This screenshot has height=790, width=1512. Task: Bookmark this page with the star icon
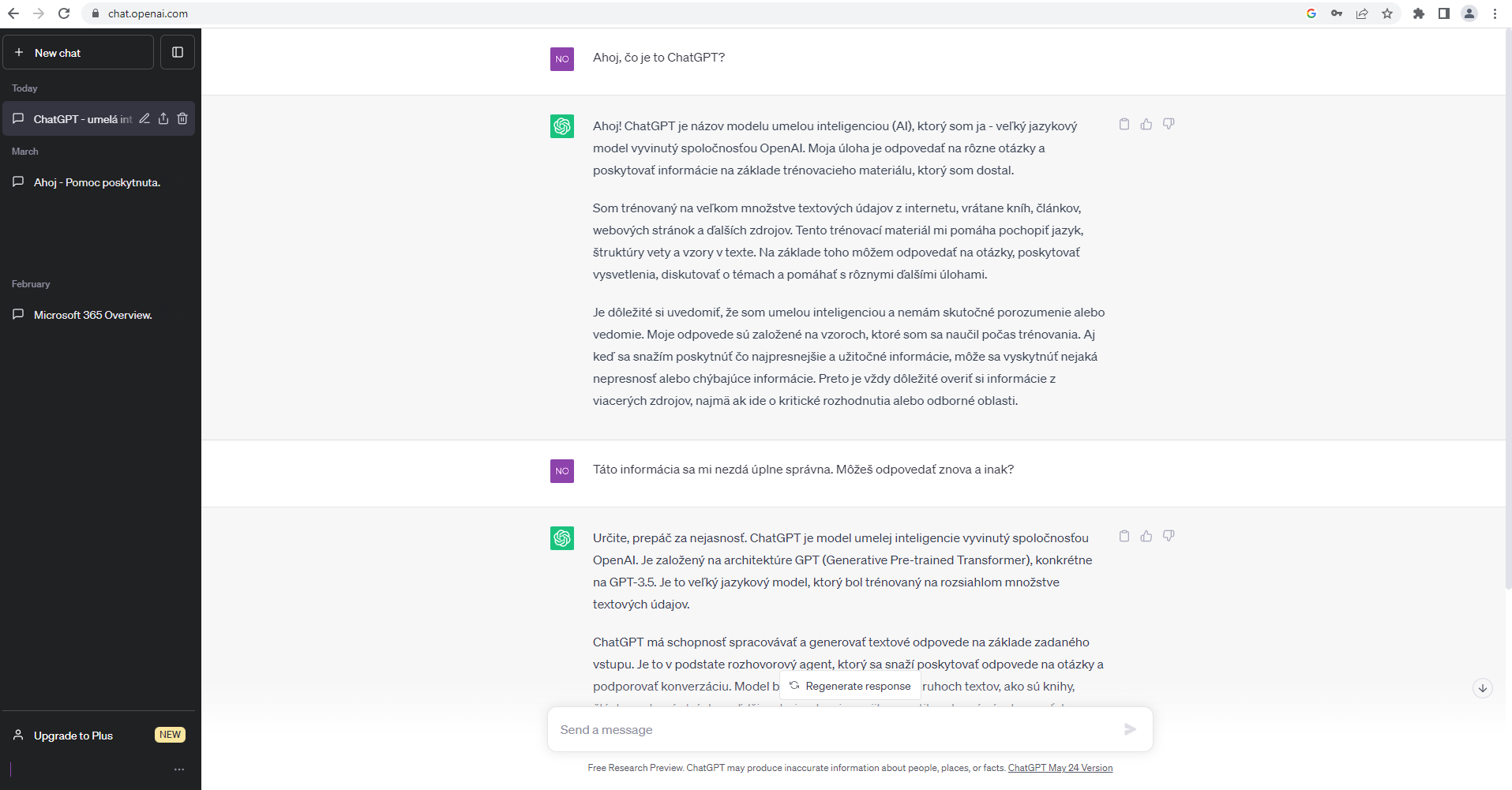[x=1387, y=13]
